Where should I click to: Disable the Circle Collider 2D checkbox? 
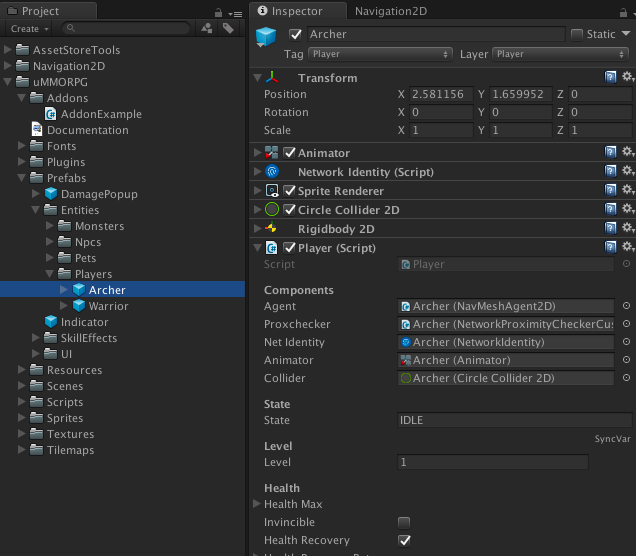pyautogui.click(x=289, y=210)
